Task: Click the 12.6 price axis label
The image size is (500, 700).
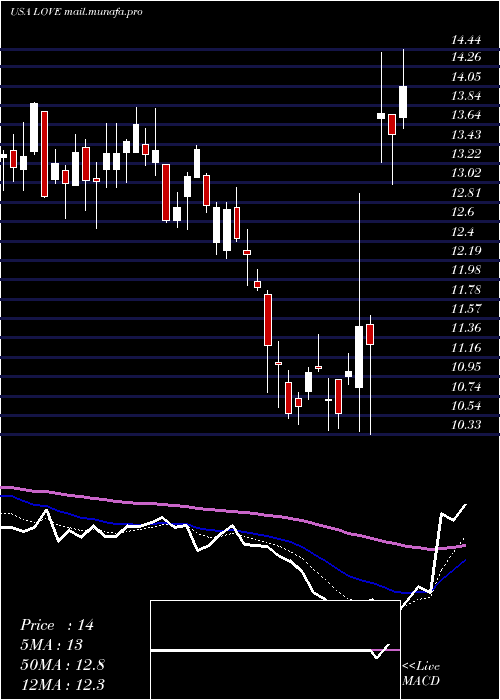Action: point(462,212)
